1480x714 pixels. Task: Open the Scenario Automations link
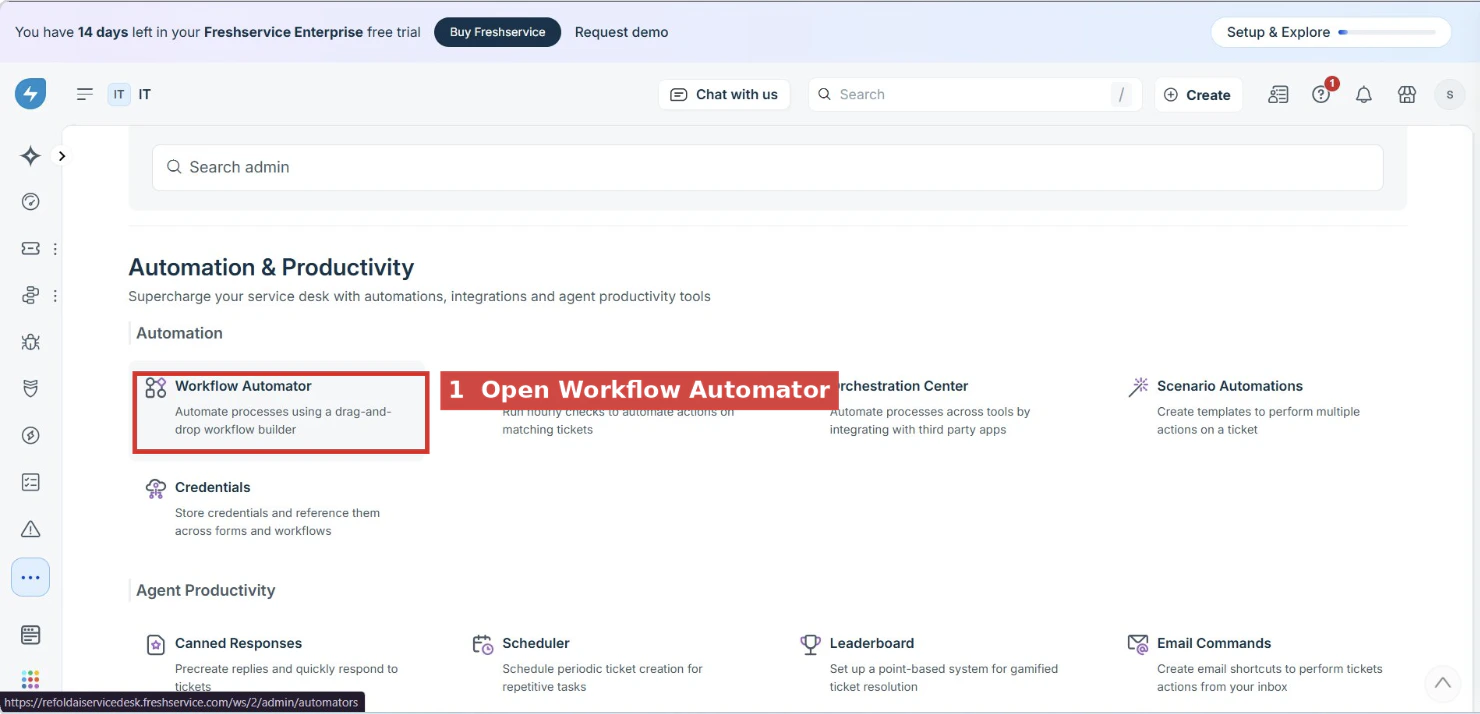[1229, 386]
